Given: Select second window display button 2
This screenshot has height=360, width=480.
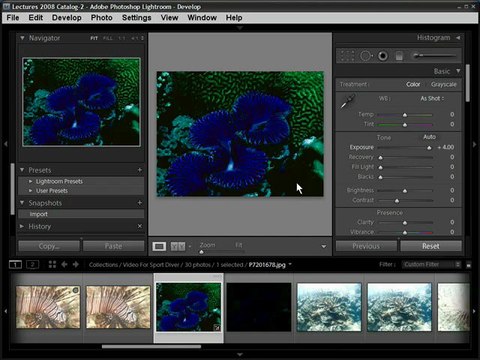Looking at the screenshot, I should coord(32,265).
